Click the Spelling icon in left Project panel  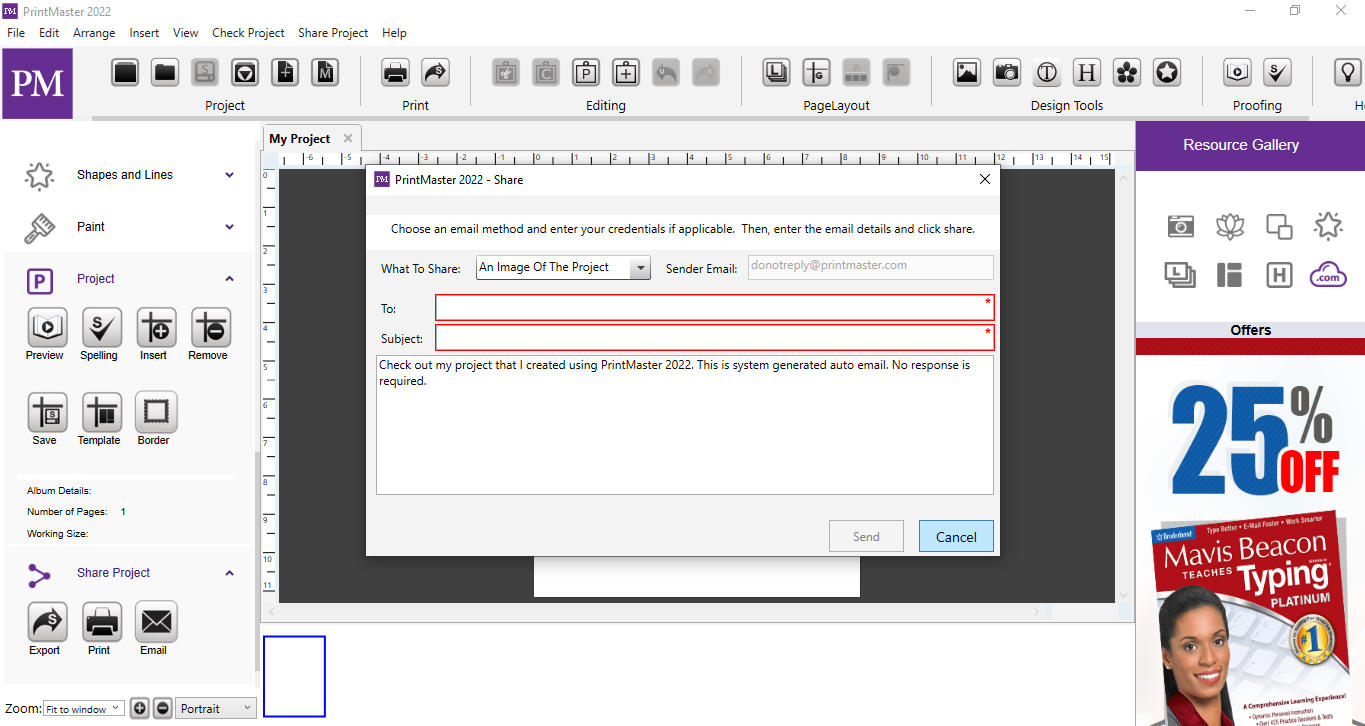(x=100, y=328)
